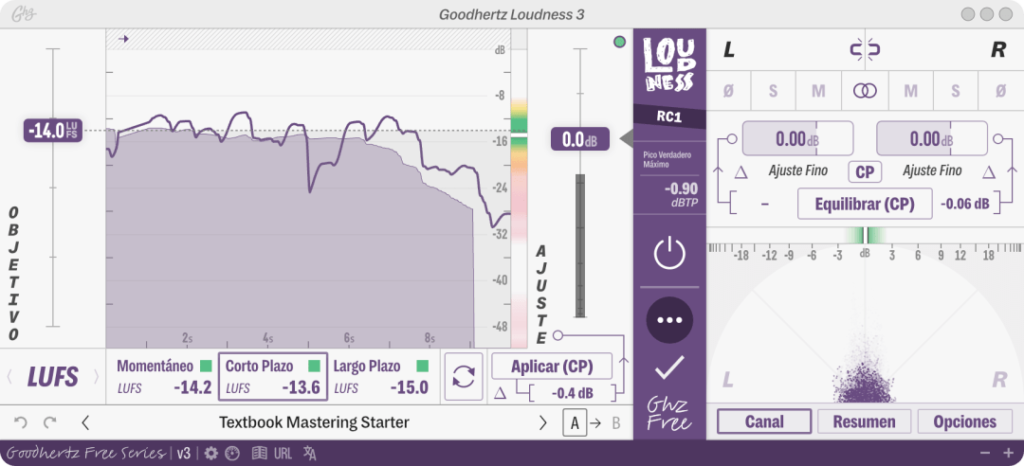Click the left channel Ajuste Fino delta triangle
1024x466 pixels.
click(x=741, y=172)
